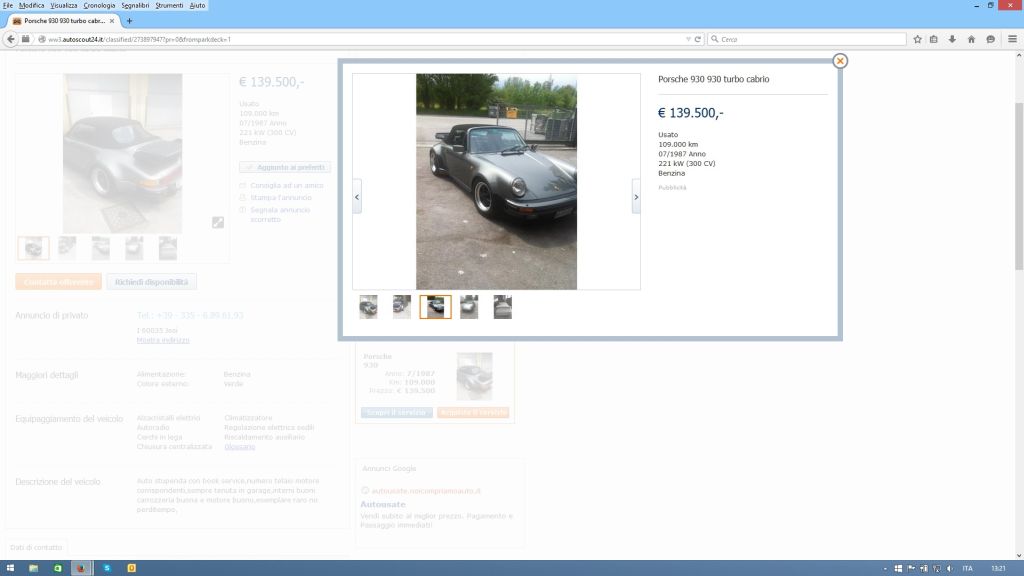Open the green app on the taskbar
Screen dimensions: 1024x576
[57, 568]
